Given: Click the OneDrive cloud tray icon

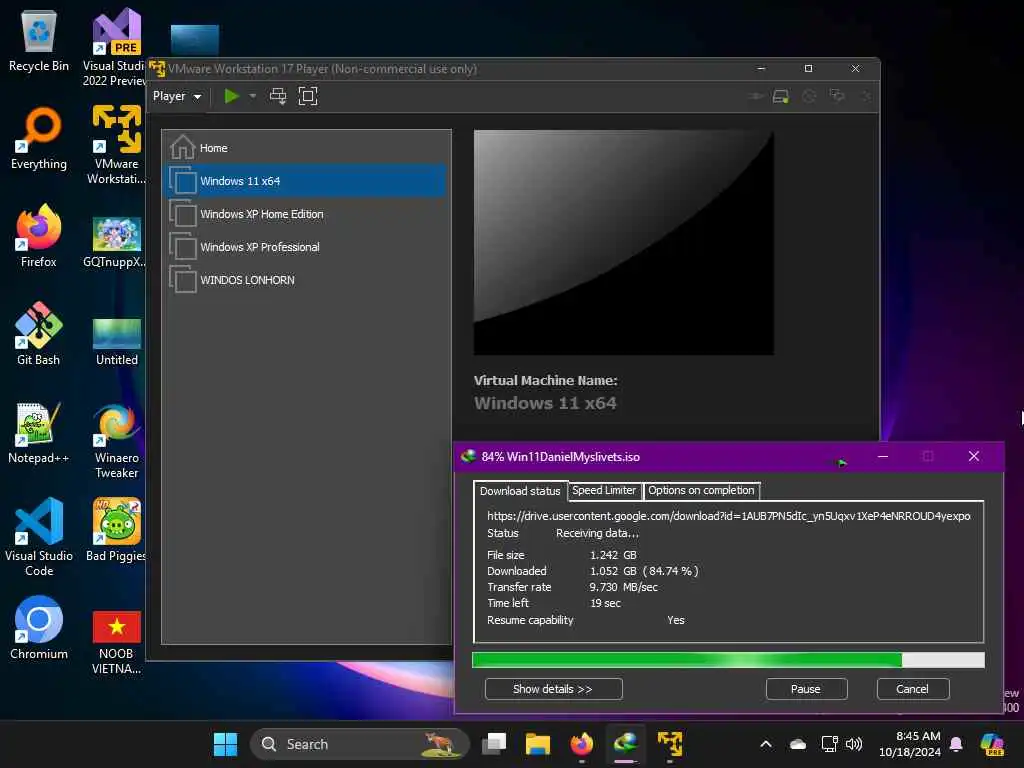Looking at the screenshot, I should tap(797, 744).
